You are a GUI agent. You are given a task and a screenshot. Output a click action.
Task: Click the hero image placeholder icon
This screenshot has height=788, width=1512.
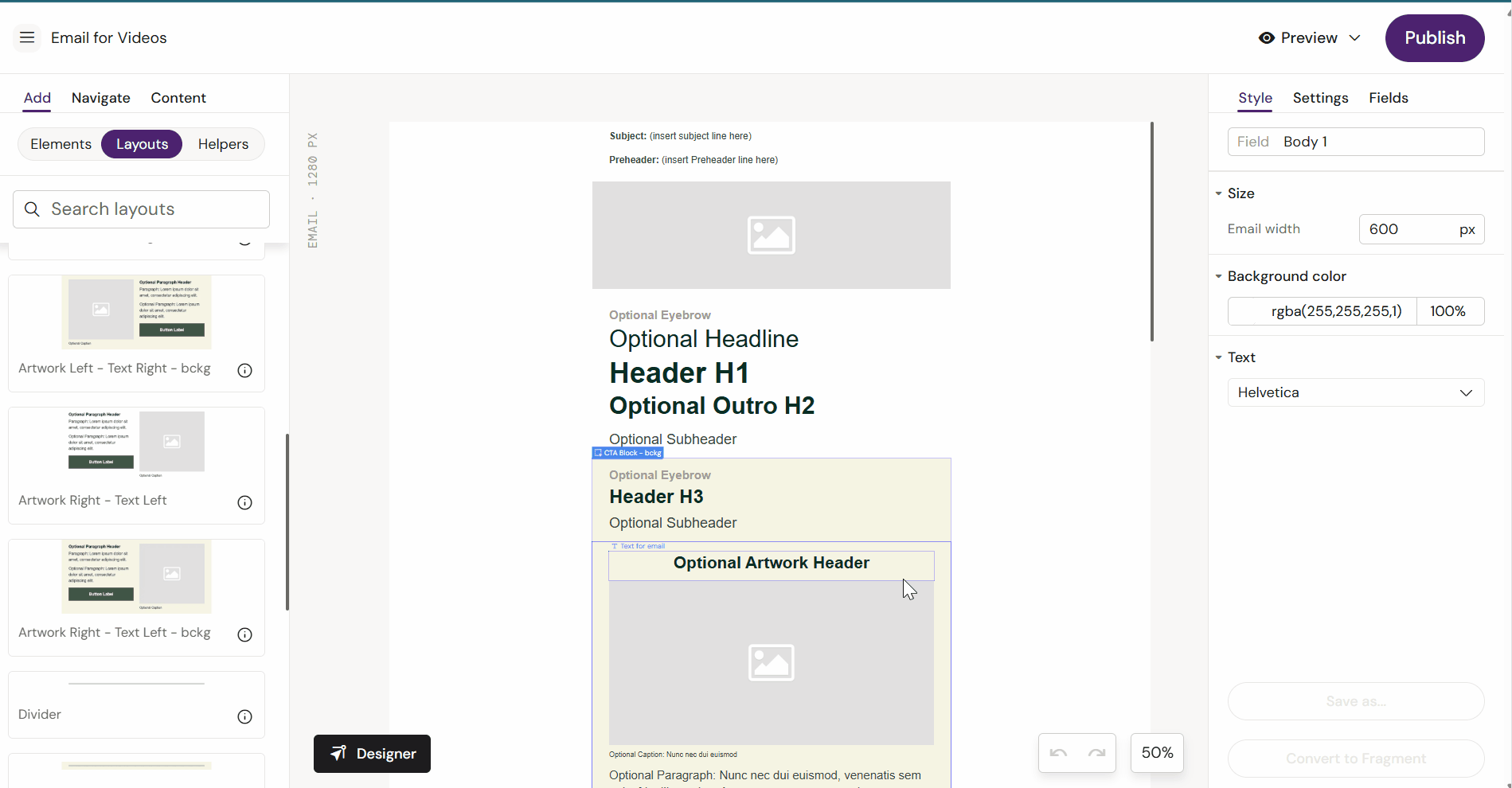(771, 236)
